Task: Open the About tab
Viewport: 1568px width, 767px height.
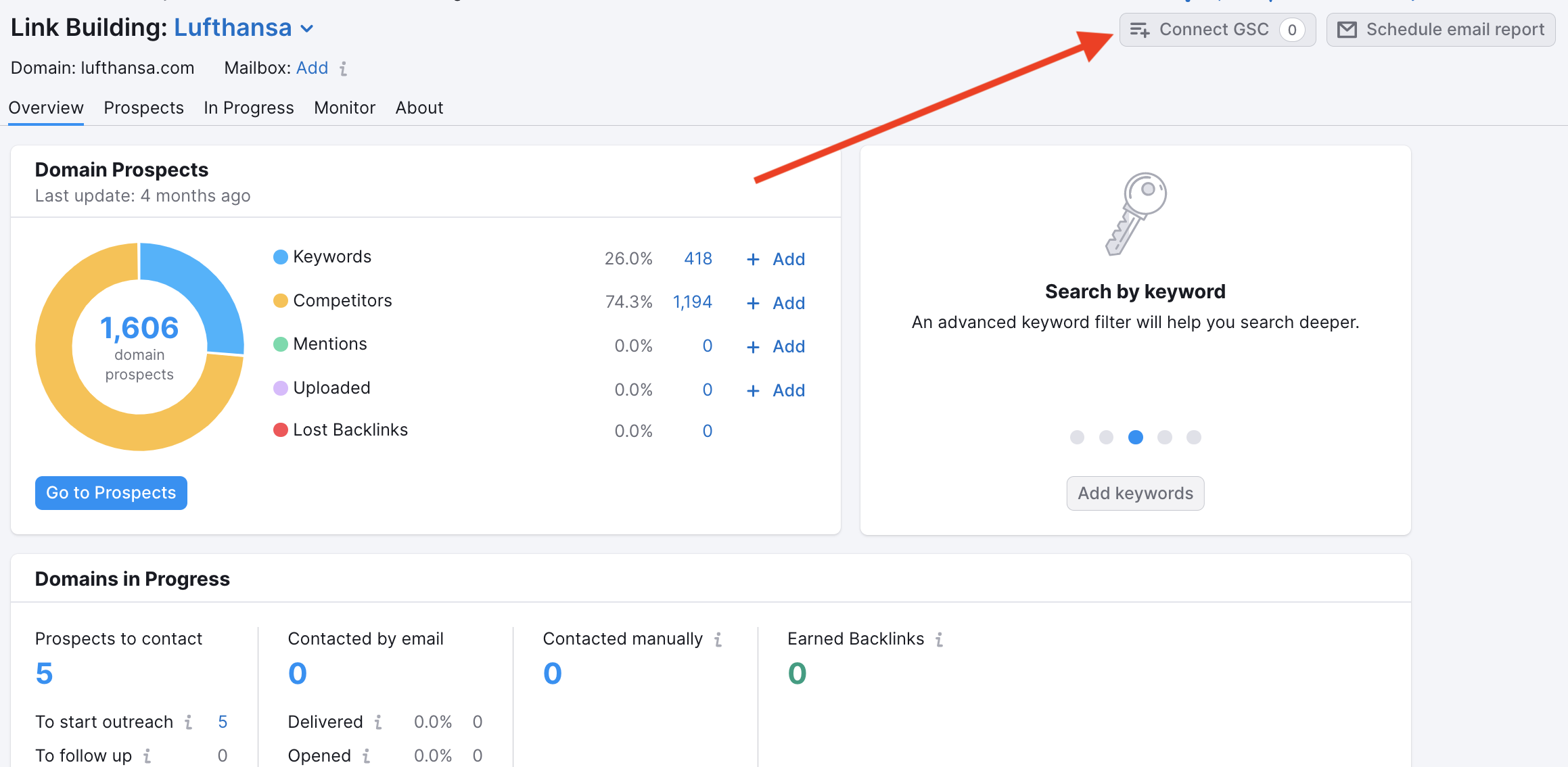Action: click(419, 108)
